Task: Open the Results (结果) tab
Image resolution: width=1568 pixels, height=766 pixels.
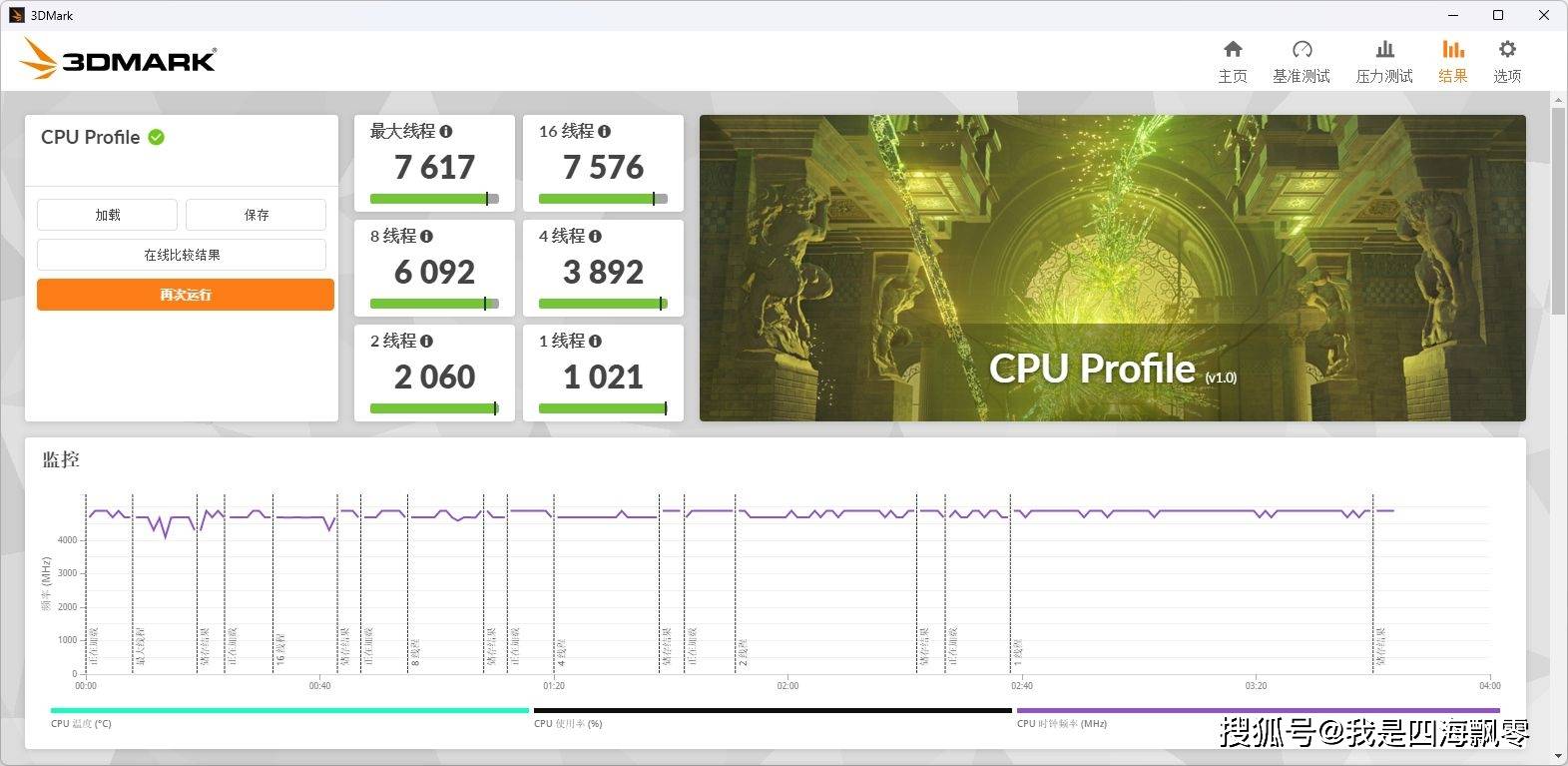Action: click(1452, 61)
